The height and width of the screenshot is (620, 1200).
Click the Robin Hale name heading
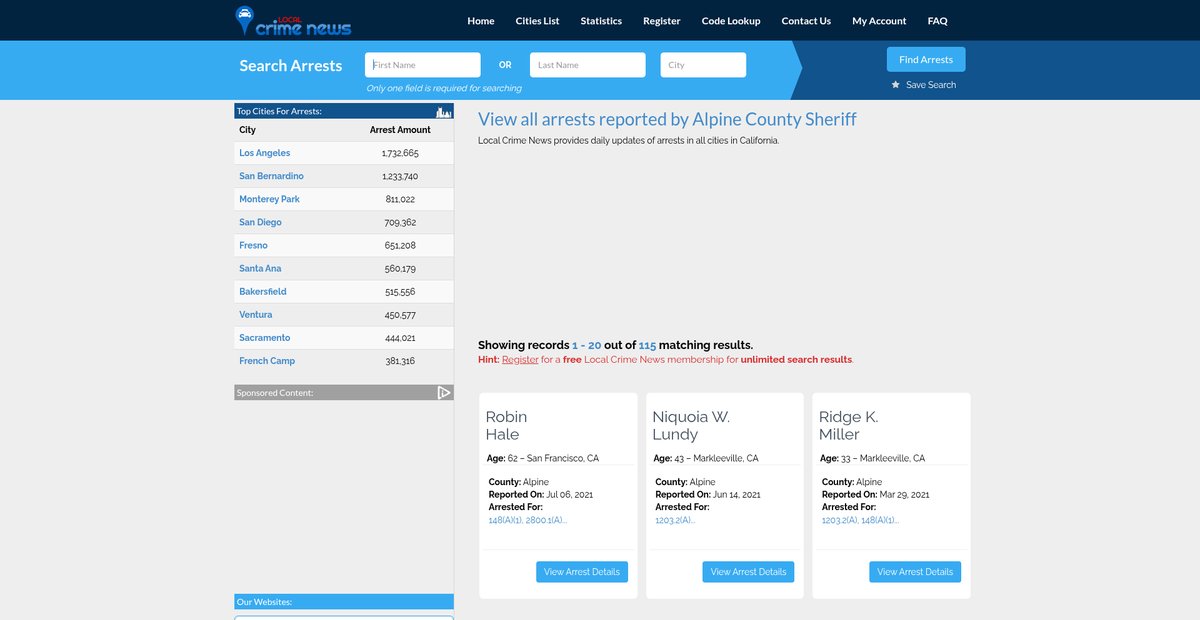click(506, 425)
